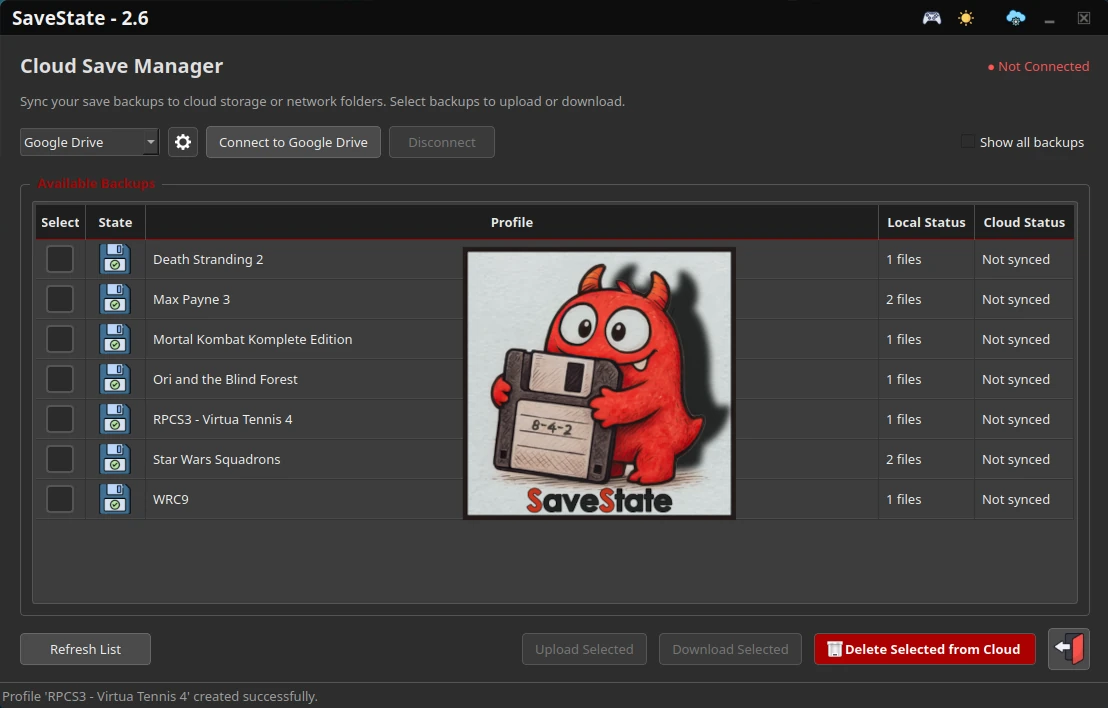Click the Not Connected status indicator
This screenshot has width=1108, height=708.
click(x=1038, y=66)
